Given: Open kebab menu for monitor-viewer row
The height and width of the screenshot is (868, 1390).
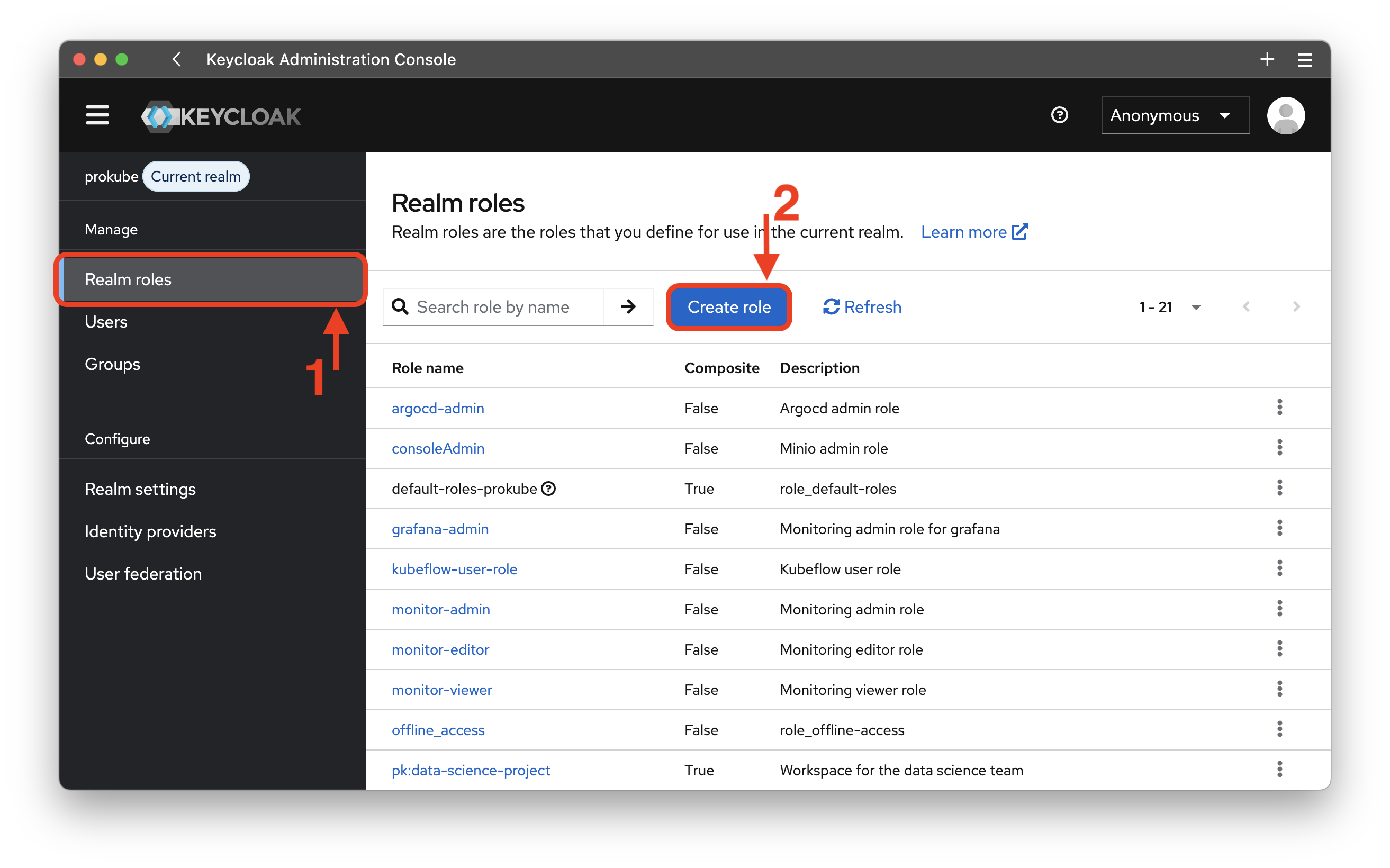Looking at the screenshot, I should (1279, 689).
